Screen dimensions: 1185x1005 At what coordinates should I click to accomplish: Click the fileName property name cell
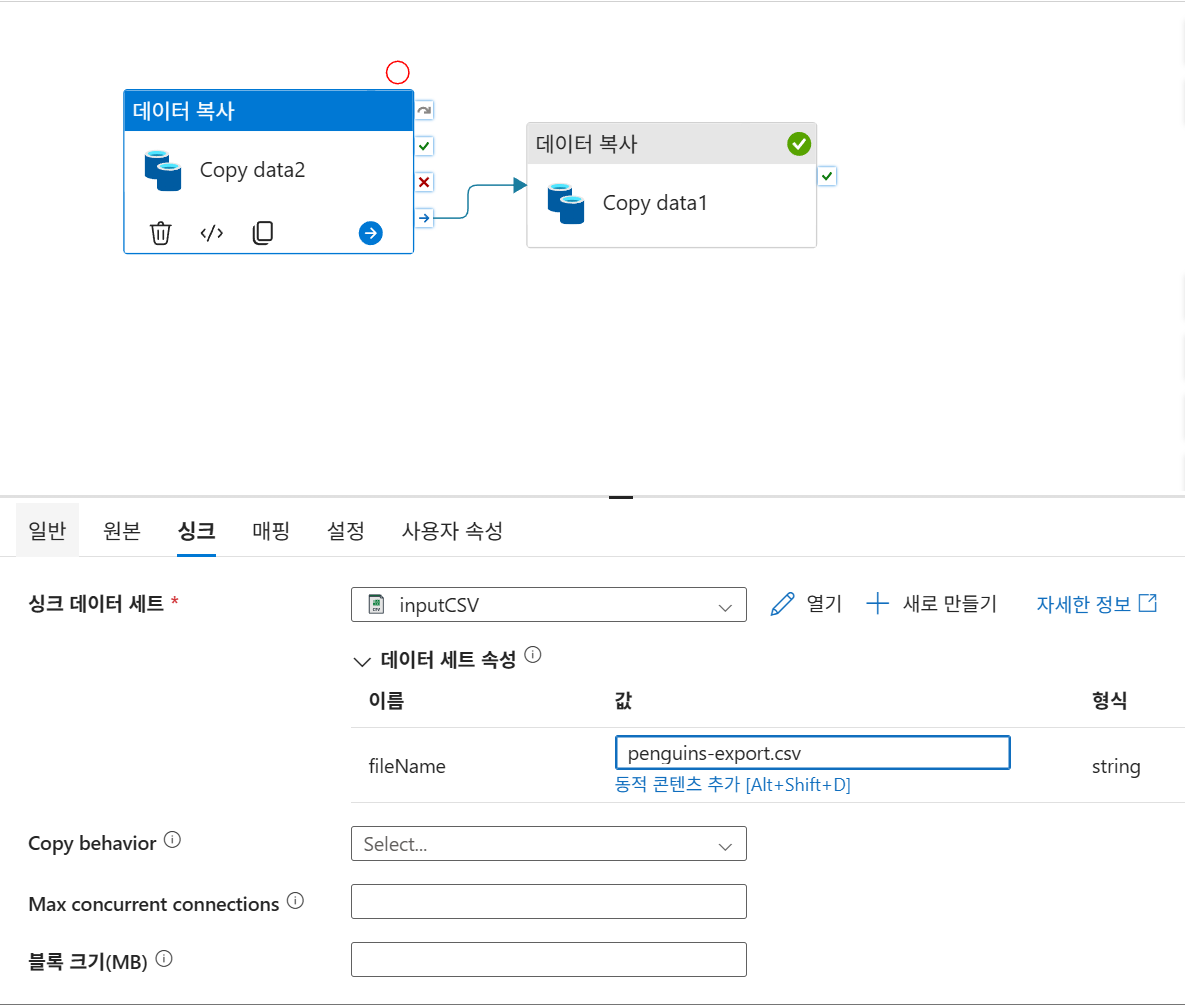pos(407,766)
